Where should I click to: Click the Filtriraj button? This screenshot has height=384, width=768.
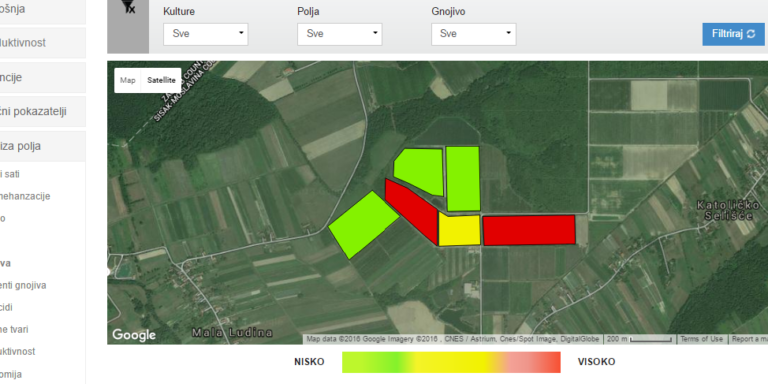pyautogui.click(x=733, y=34)
